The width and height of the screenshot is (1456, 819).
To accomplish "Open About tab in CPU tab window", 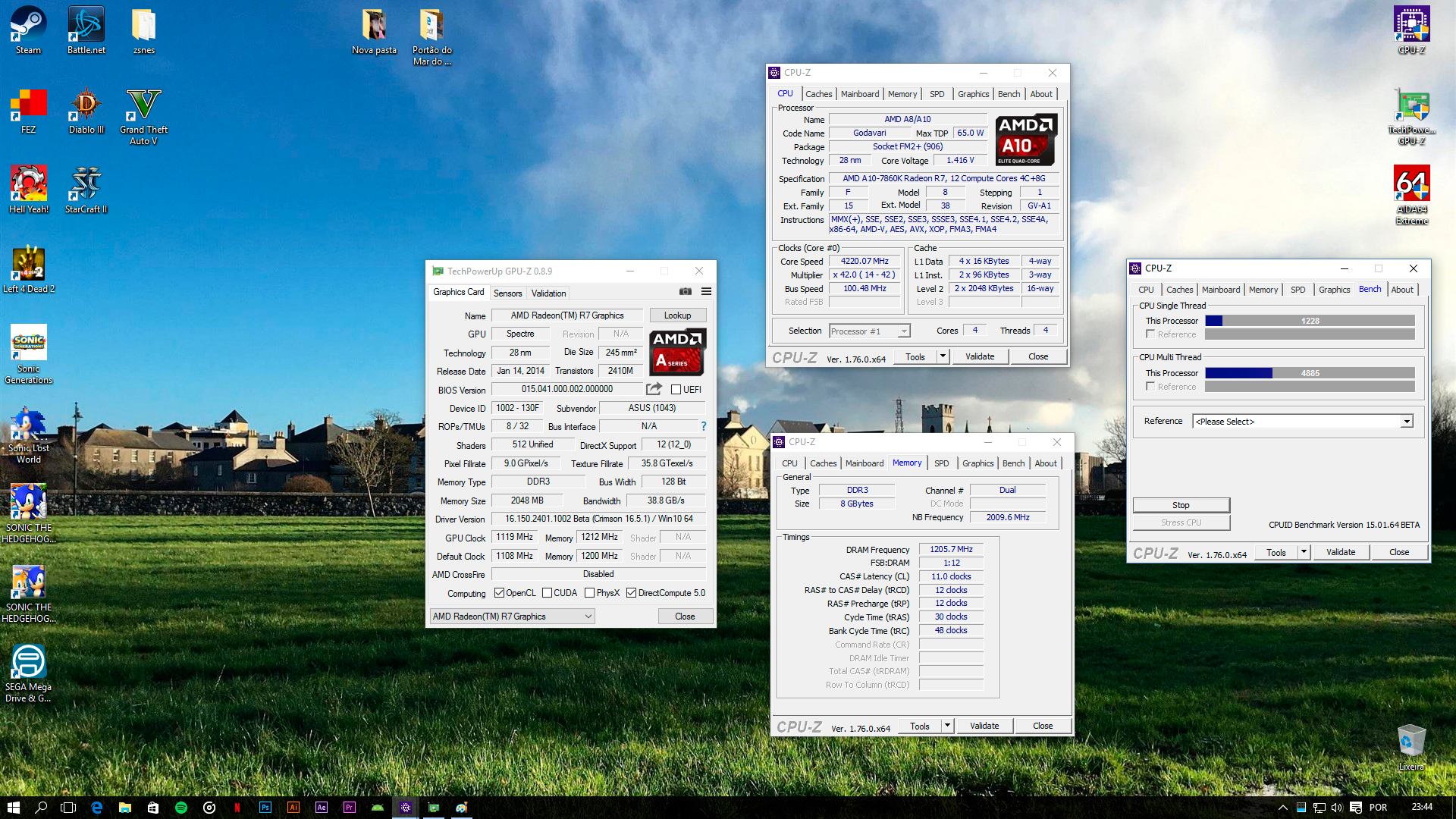I will pos(1041,94).
